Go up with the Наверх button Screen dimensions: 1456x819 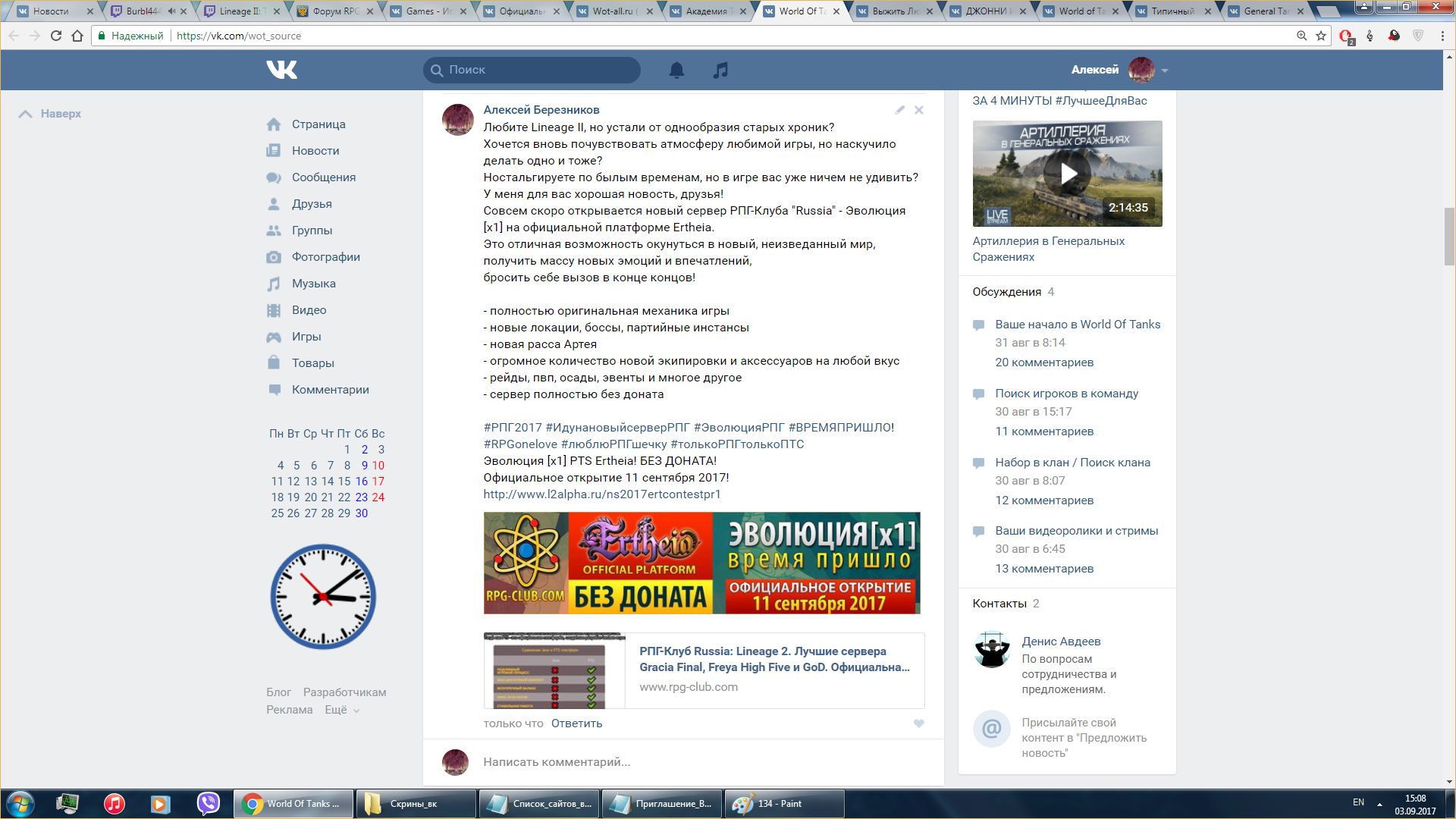tap(50, 114)
